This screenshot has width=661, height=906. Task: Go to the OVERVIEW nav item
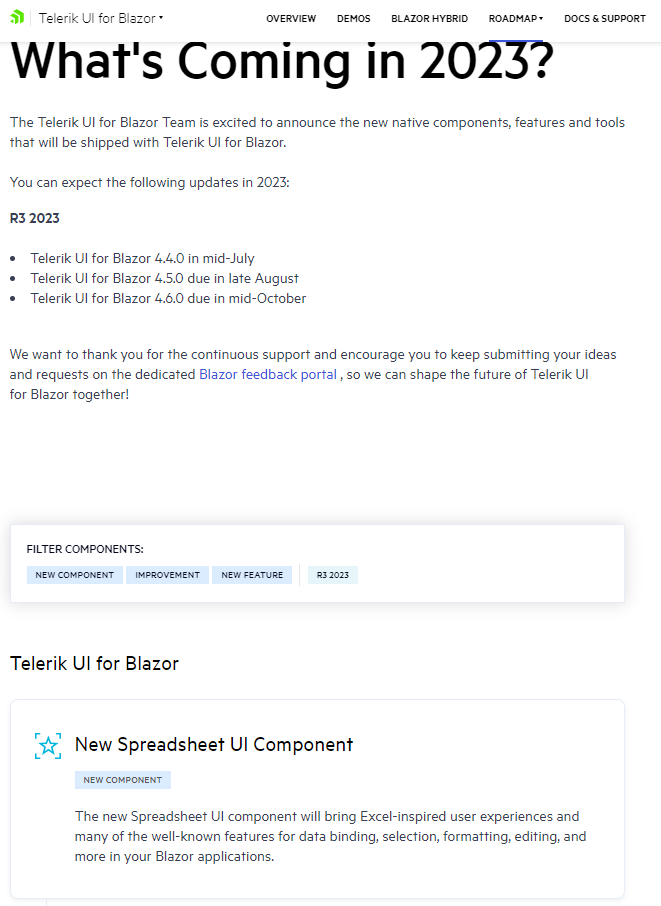291,19
